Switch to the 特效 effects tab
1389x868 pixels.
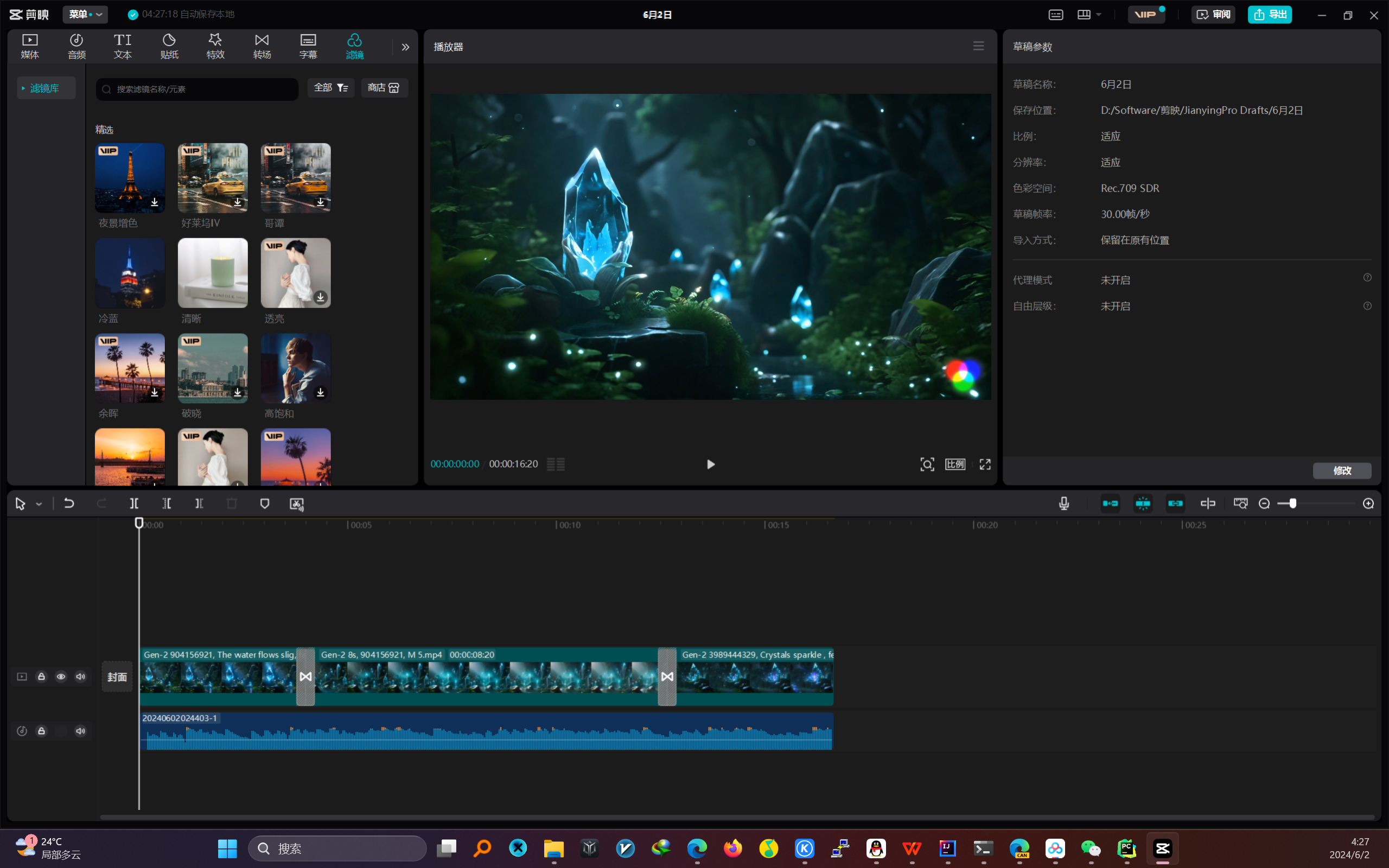(215, 46)
